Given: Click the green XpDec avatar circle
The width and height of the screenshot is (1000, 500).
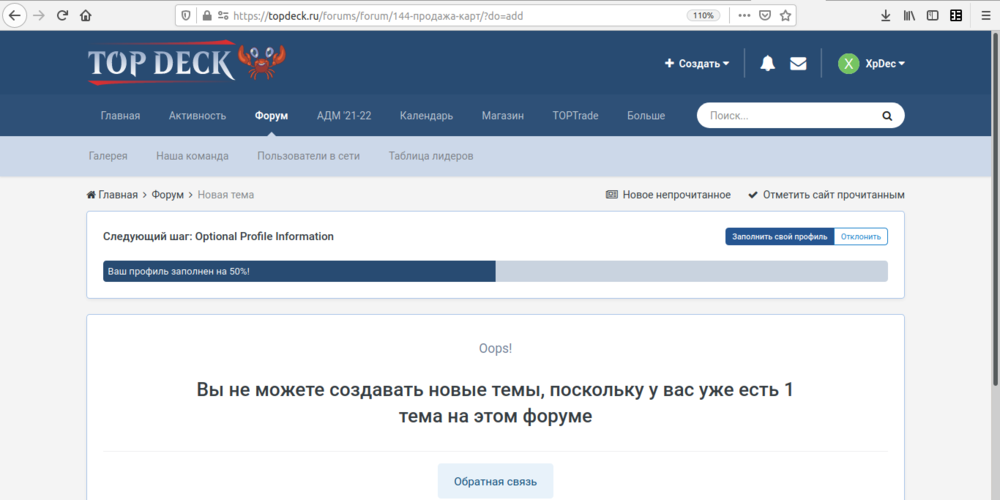Looking at the screenshot, I should tap(848, 64).
